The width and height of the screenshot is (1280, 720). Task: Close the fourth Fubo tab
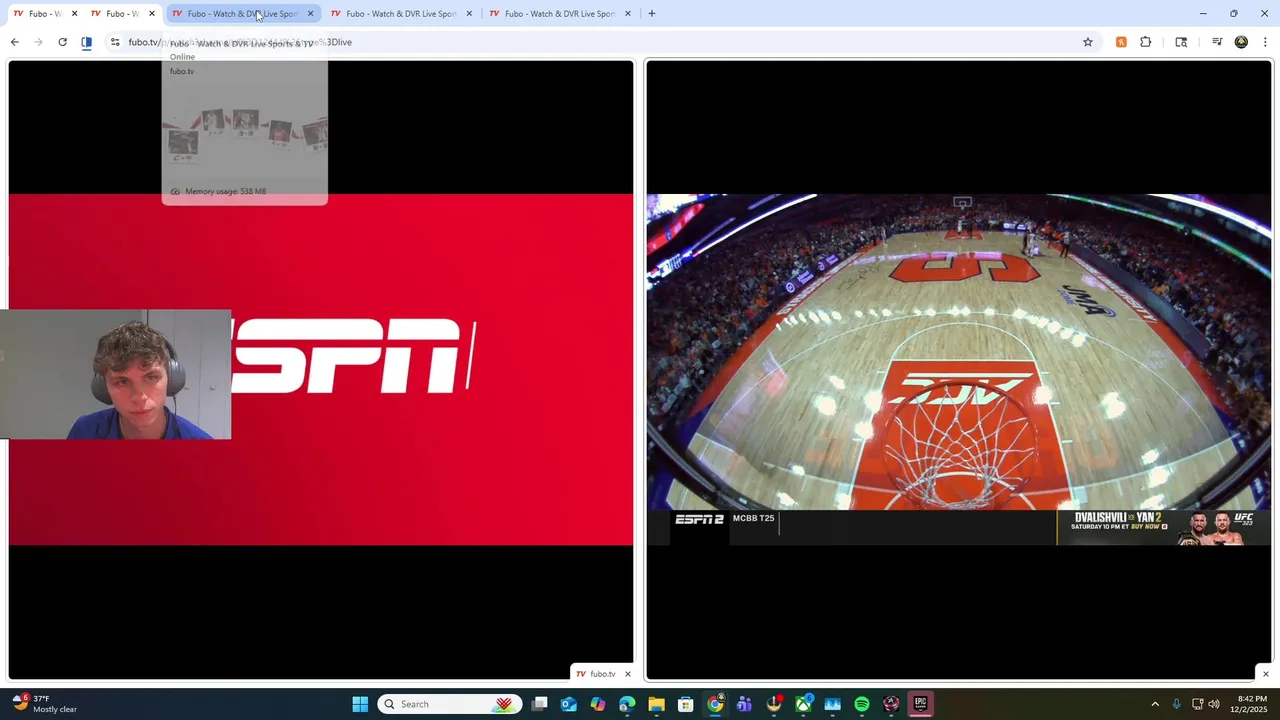tap(469, 14)
